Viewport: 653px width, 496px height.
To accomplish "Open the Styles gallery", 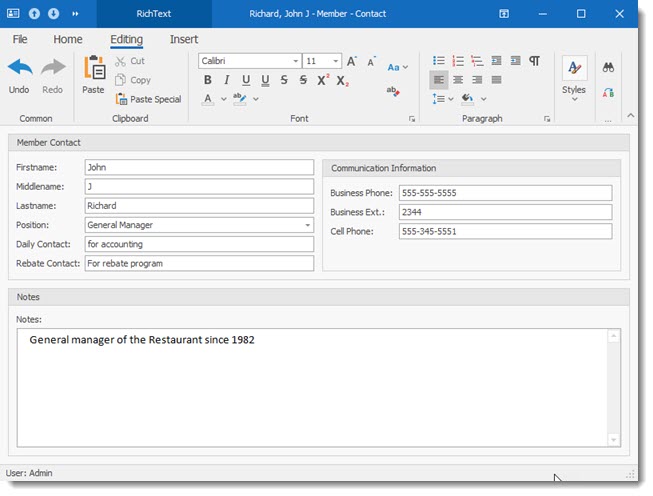I will tap(574, 77).
